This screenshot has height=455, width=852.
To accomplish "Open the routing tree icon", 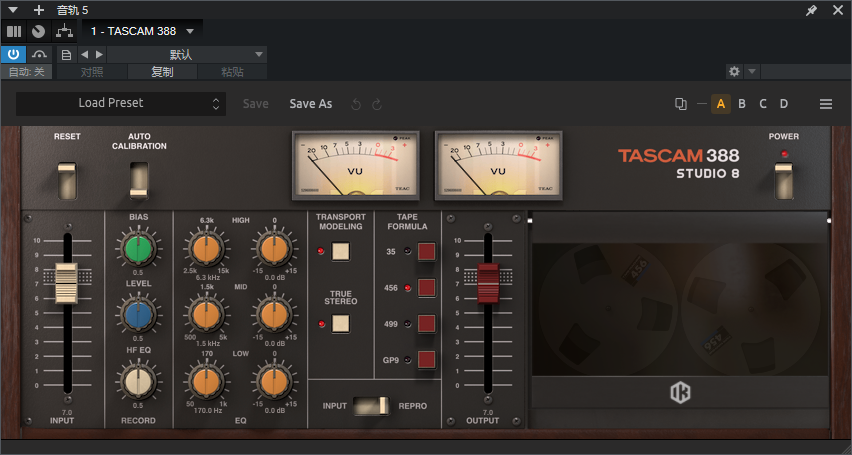I will [64, 32].
